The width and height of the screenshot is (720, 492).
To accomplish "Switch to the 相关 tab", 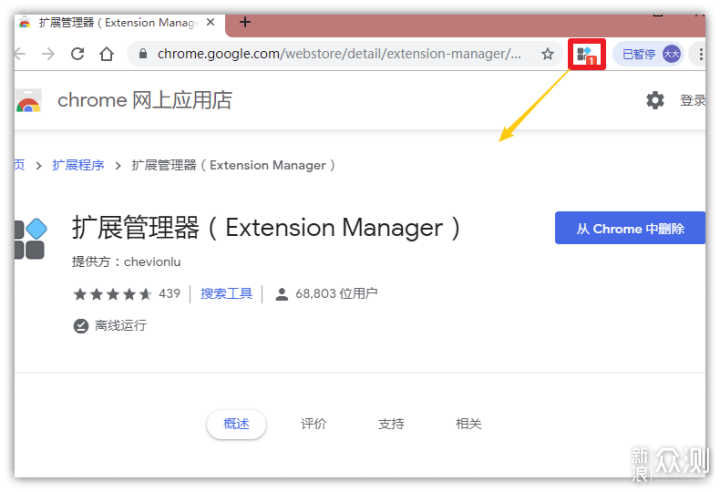I will tap(468, 424).
